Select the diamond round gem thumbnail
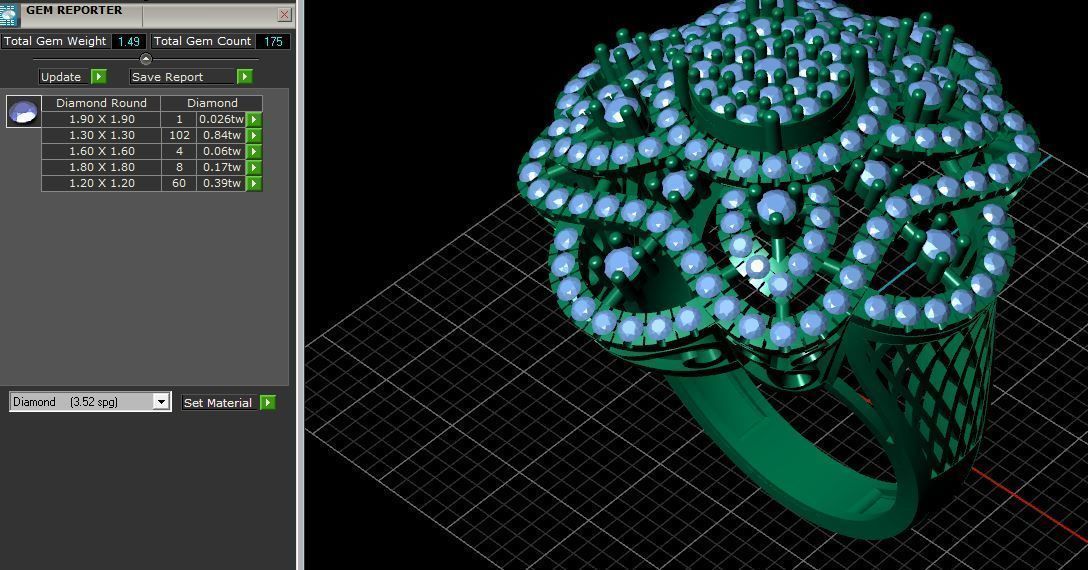 (24, 112)
